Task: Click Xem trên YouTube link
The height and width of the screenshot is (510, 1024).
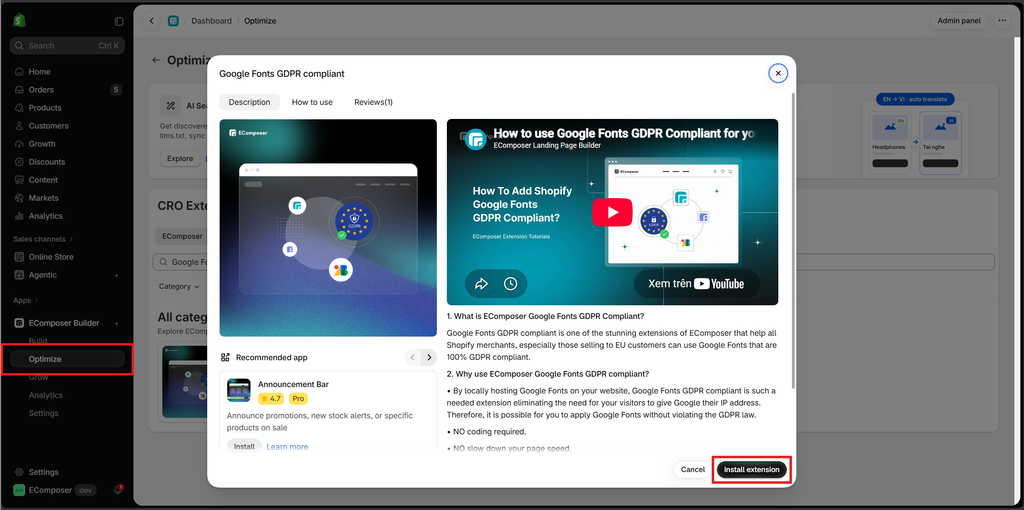Action: click(x=696, y=283)
